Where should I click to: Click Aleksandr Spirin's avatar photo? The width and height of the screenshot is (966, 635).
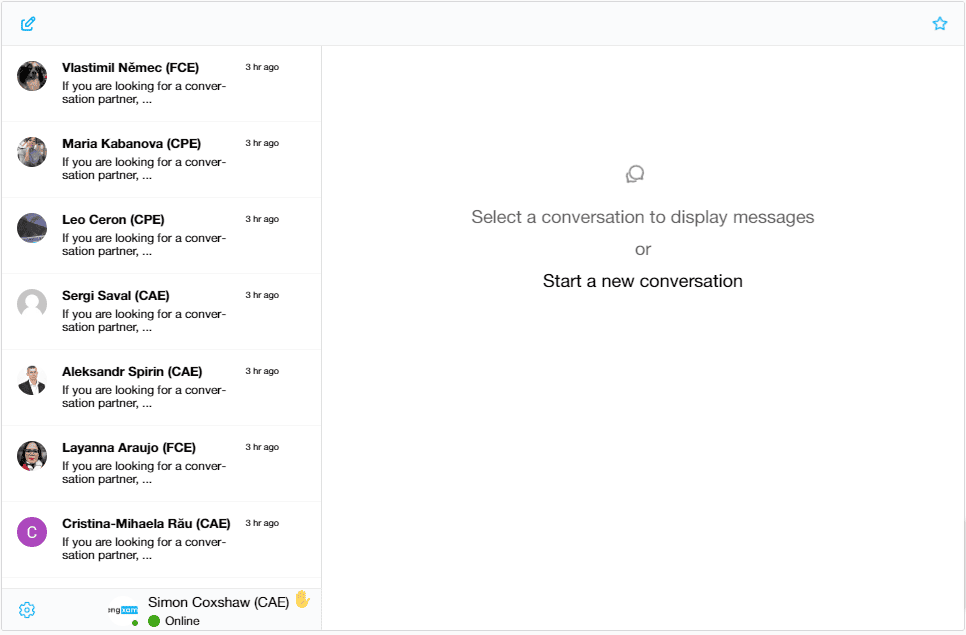32,380
